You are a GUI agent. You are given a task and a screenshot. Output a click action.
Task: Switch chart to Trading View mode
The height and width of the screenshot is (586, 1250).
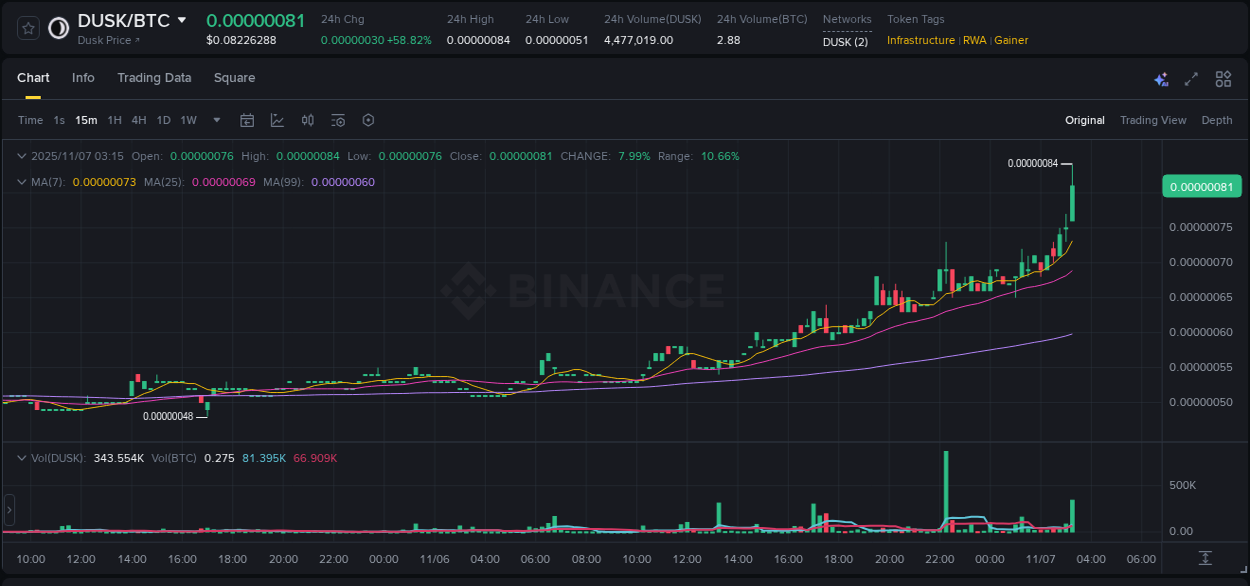[x=1153, y=120]
